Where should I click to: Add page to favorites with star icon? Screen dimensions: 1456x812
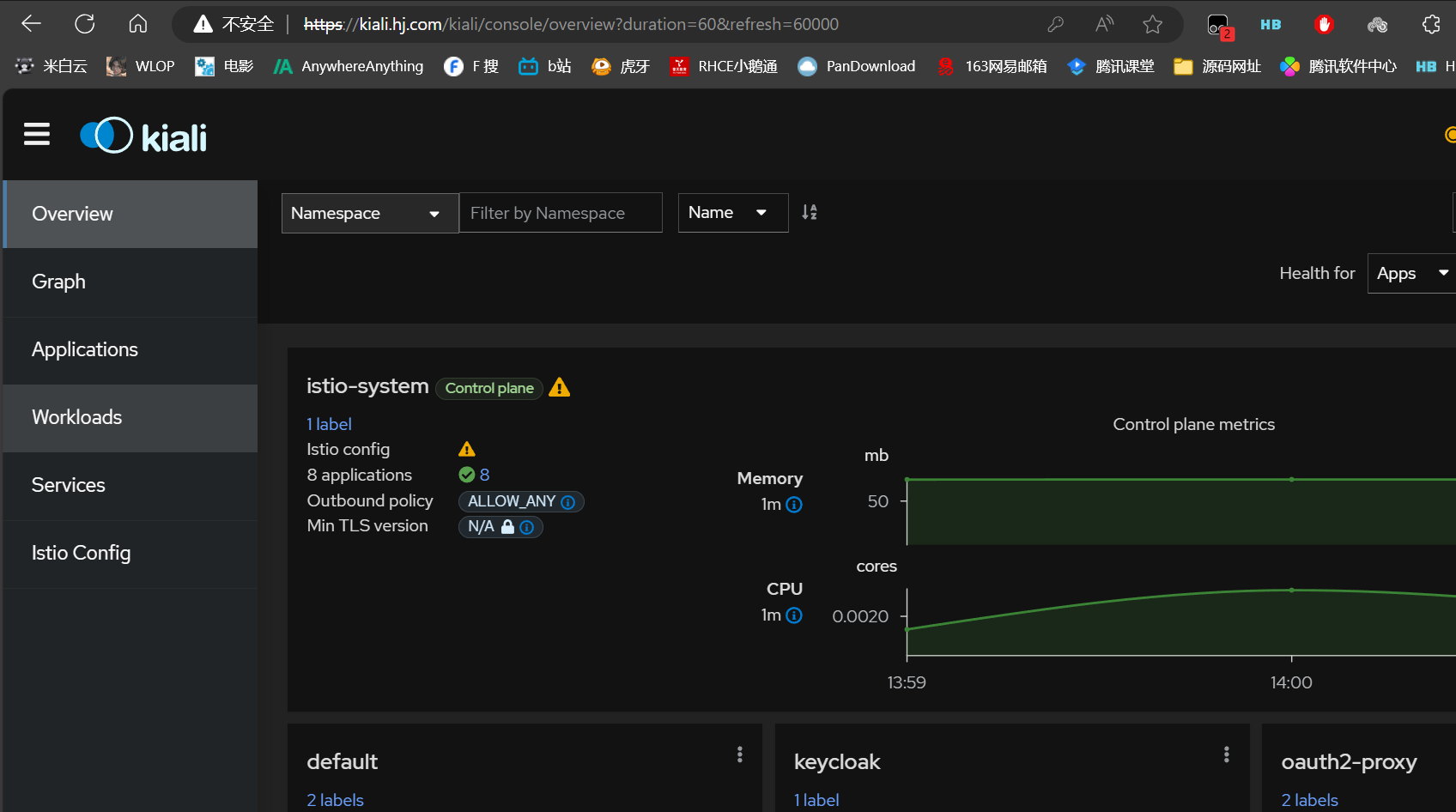pyautogui.click(x=1152, y=24)
